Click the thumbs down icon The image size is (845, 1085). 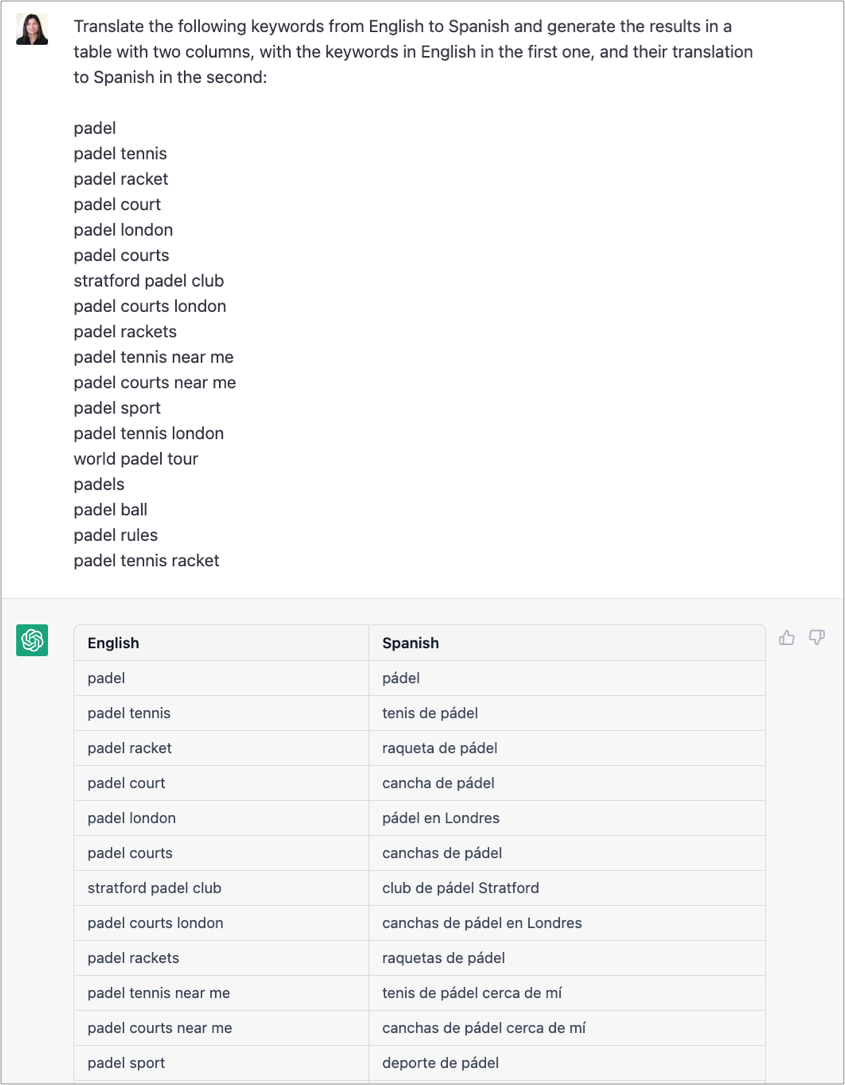817,638
